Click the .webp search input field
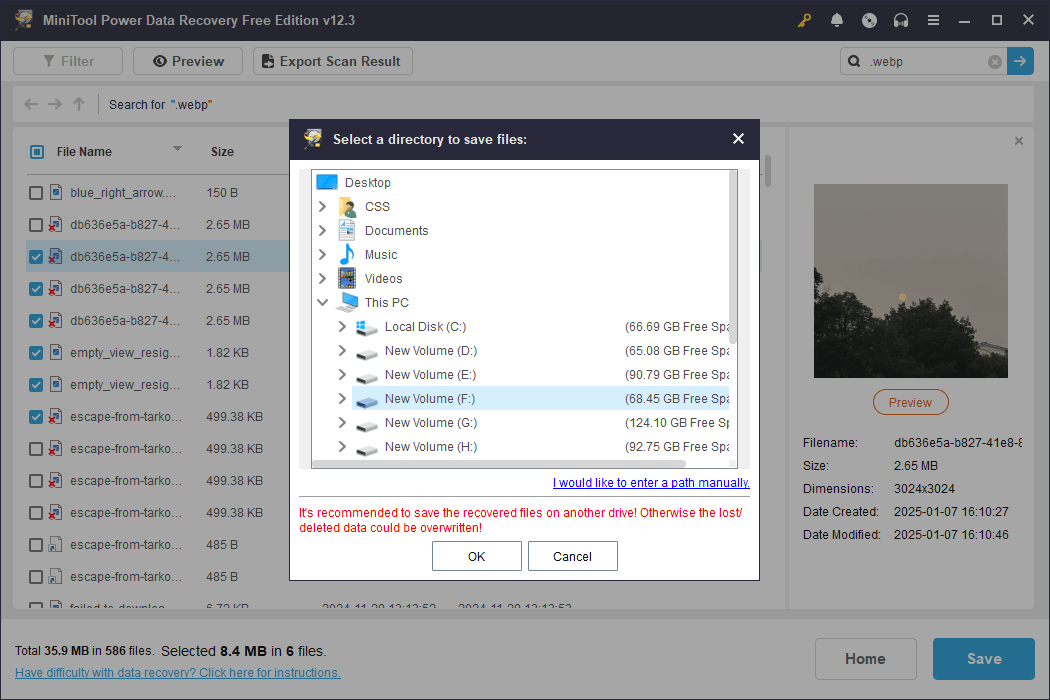The width and height of the screenshot is (1050, 700). (925, 62)
